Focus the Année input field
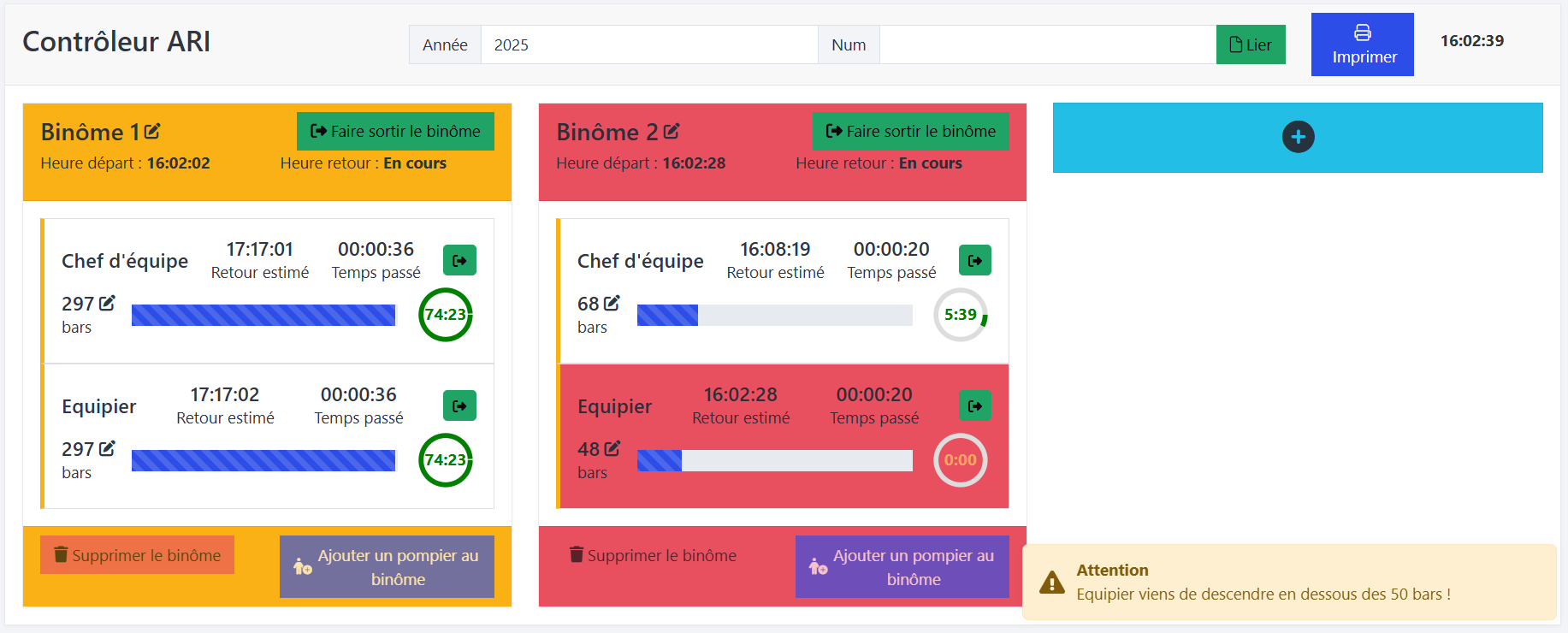Screen dimensions: 1568x633 (649, 44)
